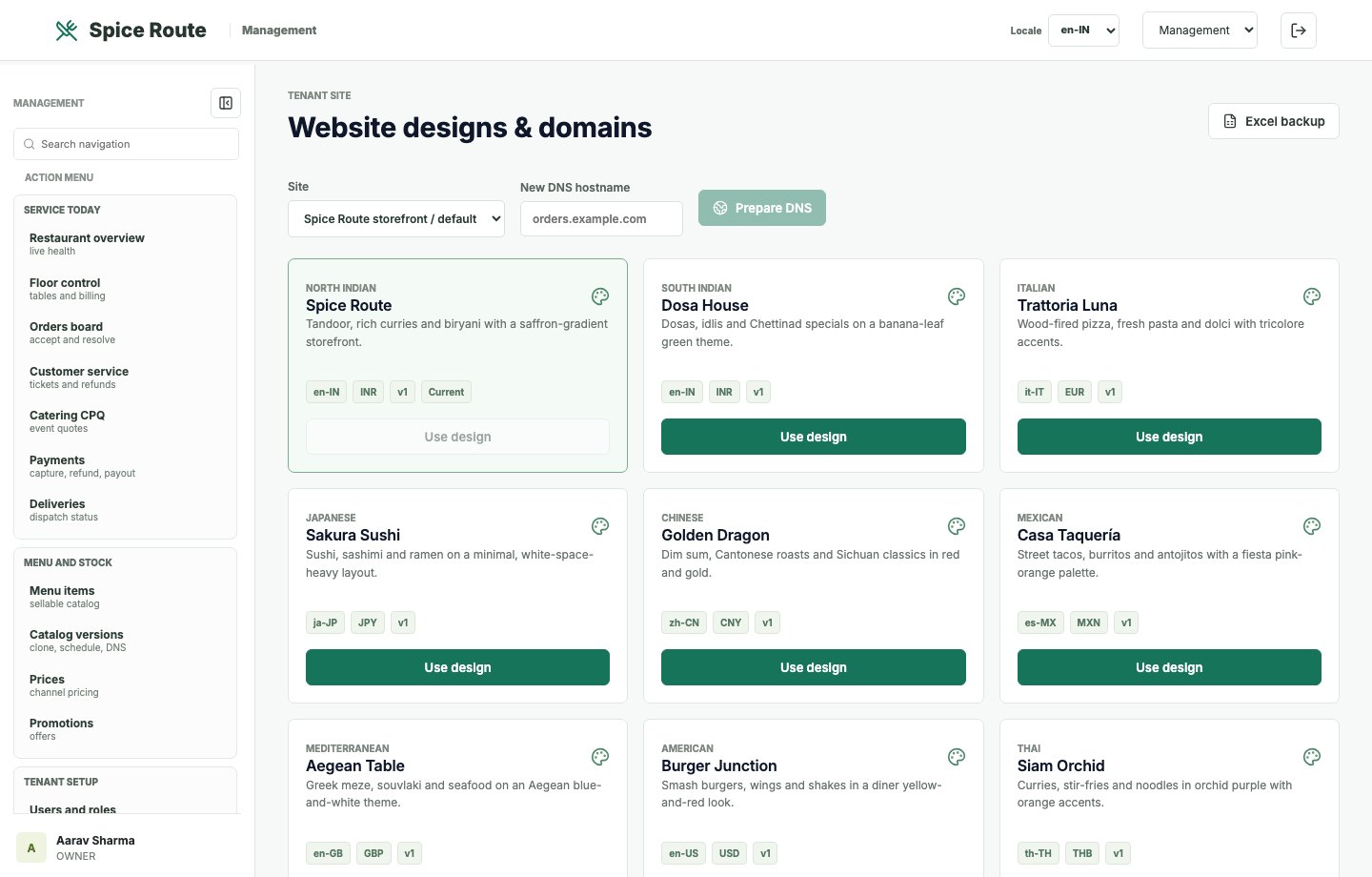Open the Management role dropdown
Viewport: 1372px width, 877px height.
click(x=1200, y=31)
